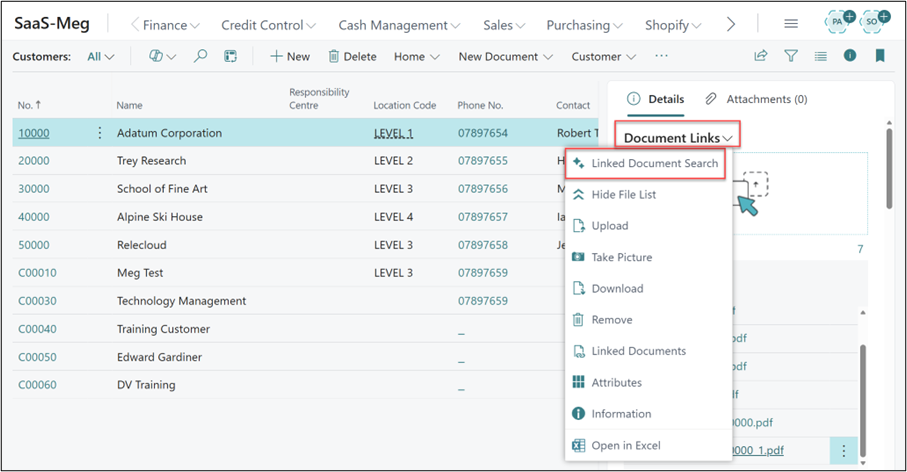Open customer number C00060 link

(37, 385)
